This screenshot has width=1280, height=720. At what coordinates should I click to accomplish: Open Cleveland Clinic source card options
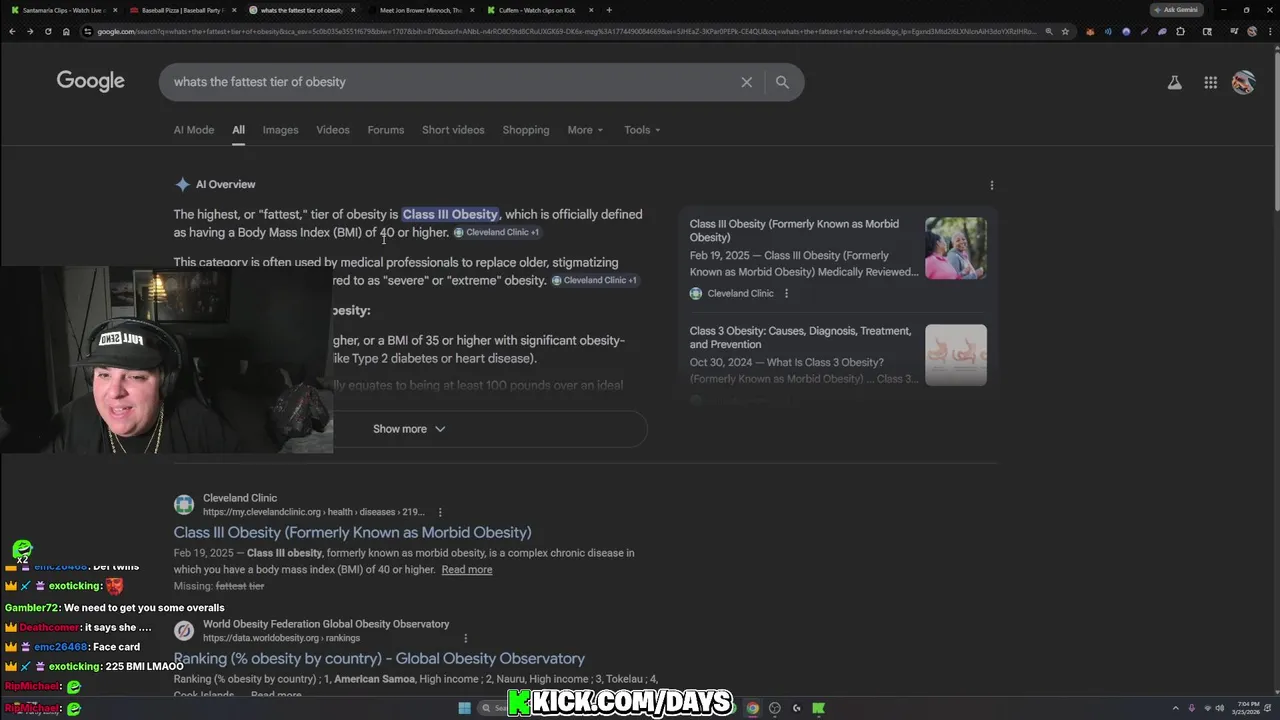click(x=786, y=293)
